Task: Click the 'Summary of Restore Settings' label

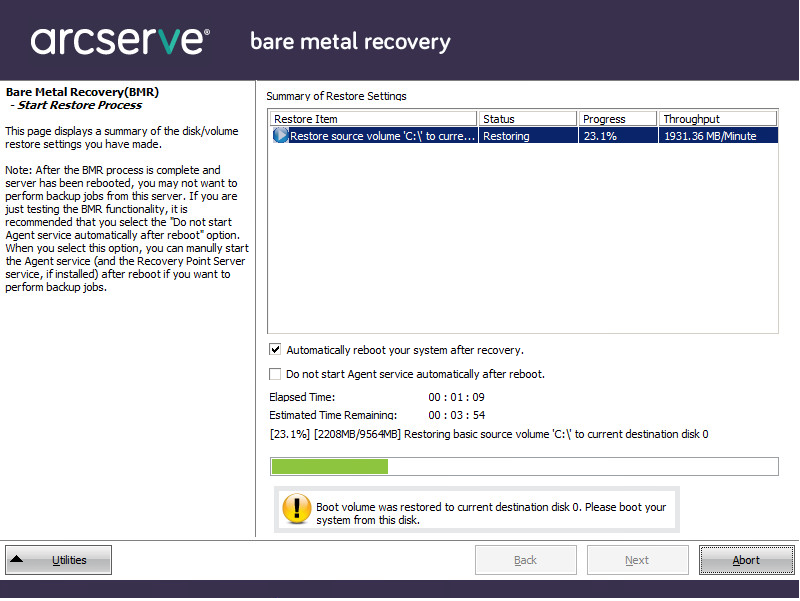Action: pos(336,96)
